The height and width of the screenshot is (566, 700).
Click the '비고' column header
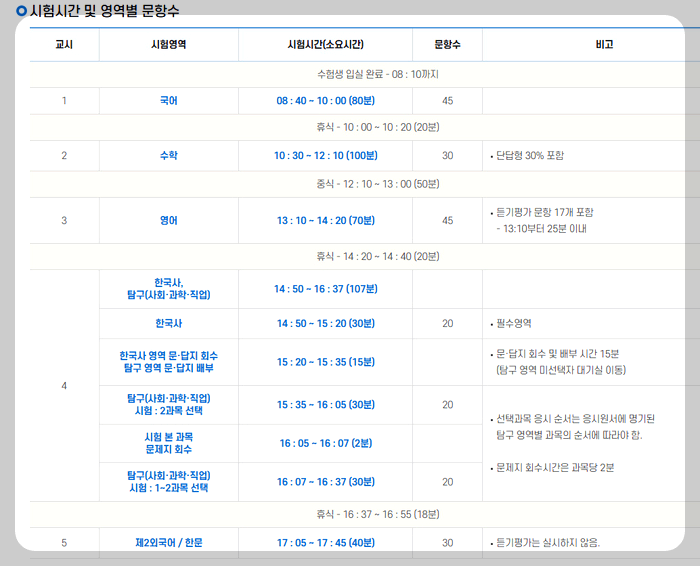click(604, 45)
